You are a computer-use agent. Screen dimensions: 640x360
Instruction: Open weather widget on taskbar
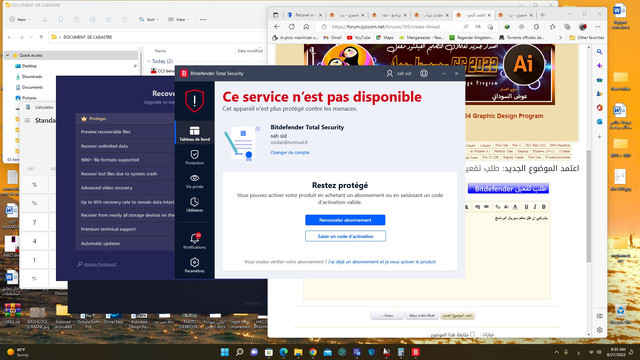click(17, 352)
